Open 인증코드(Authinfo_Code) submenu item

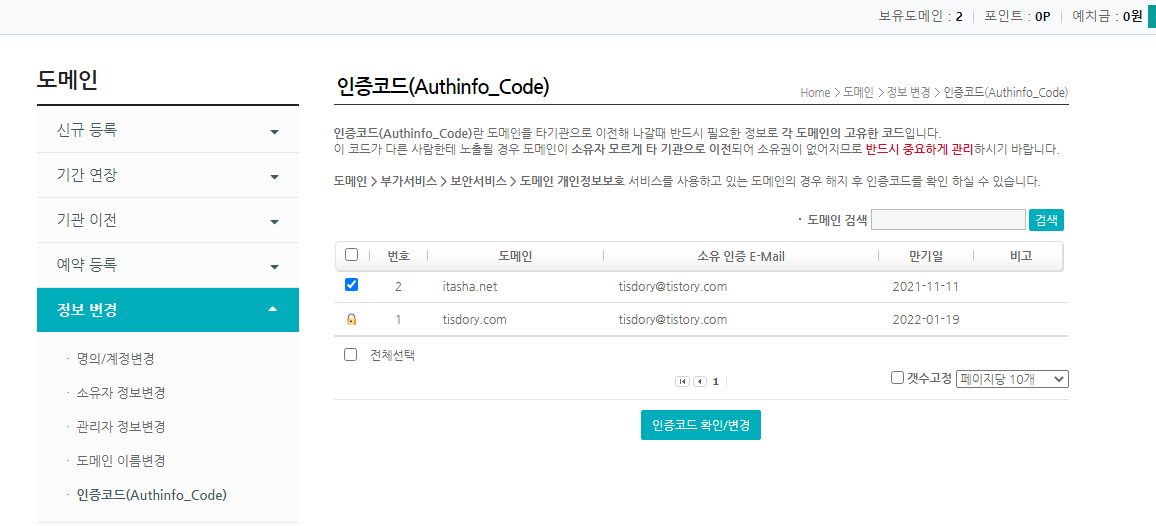point(151,495)
